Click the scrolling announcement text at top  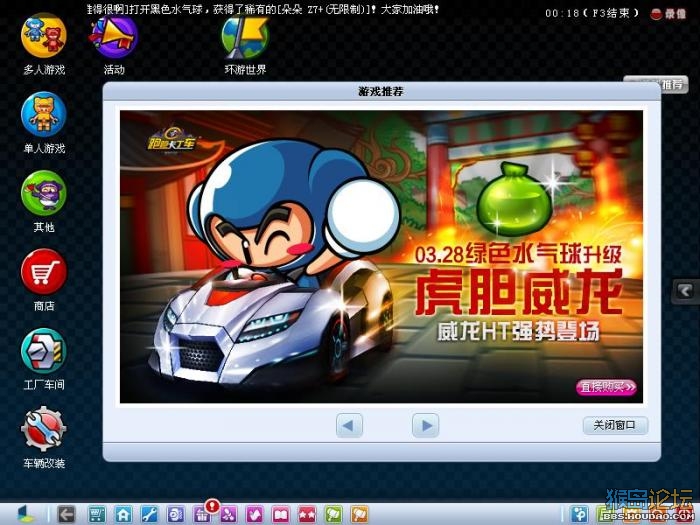point(263,9)
